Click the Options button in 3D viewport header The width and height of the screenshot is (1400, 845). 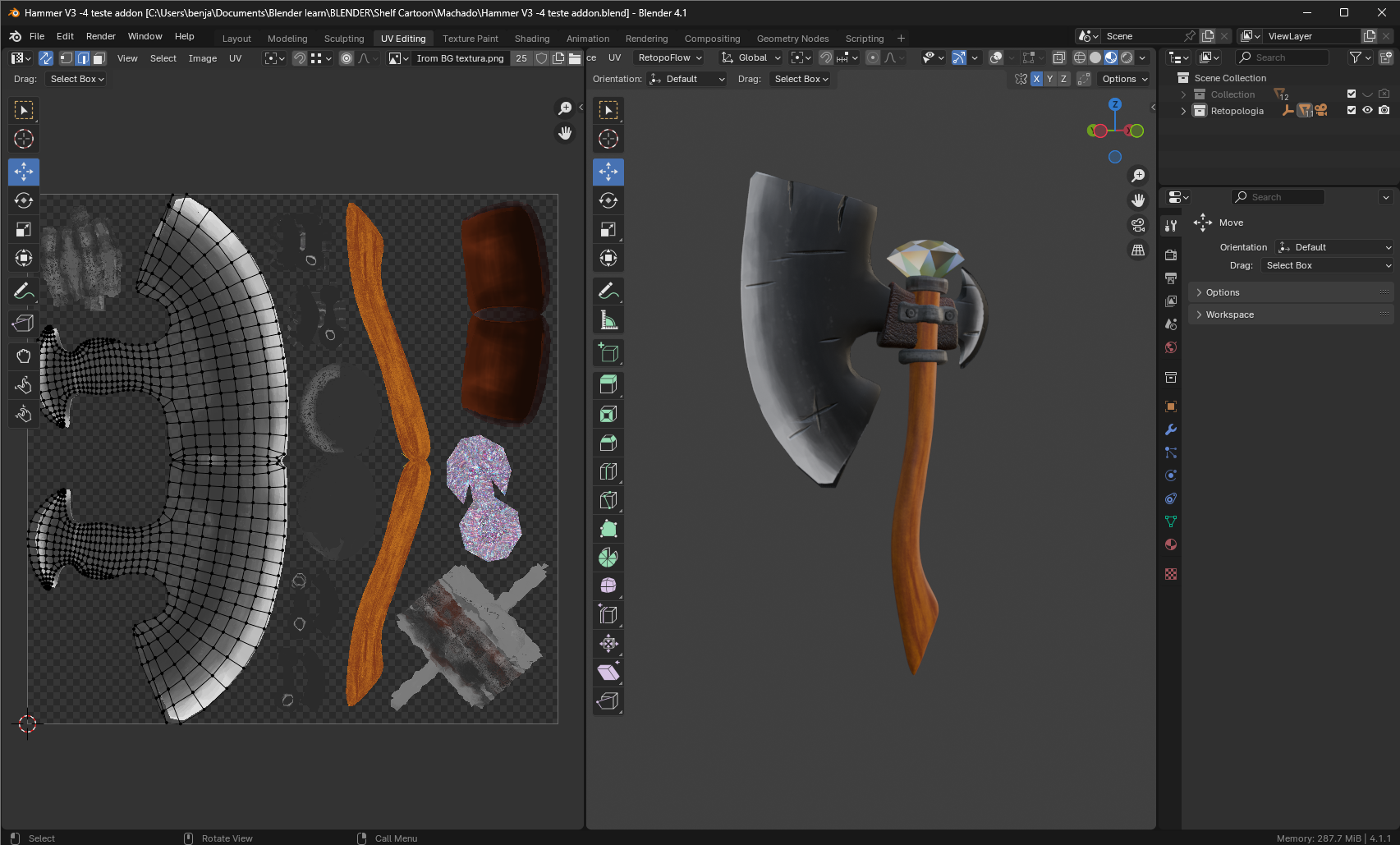click(1124, 79)
